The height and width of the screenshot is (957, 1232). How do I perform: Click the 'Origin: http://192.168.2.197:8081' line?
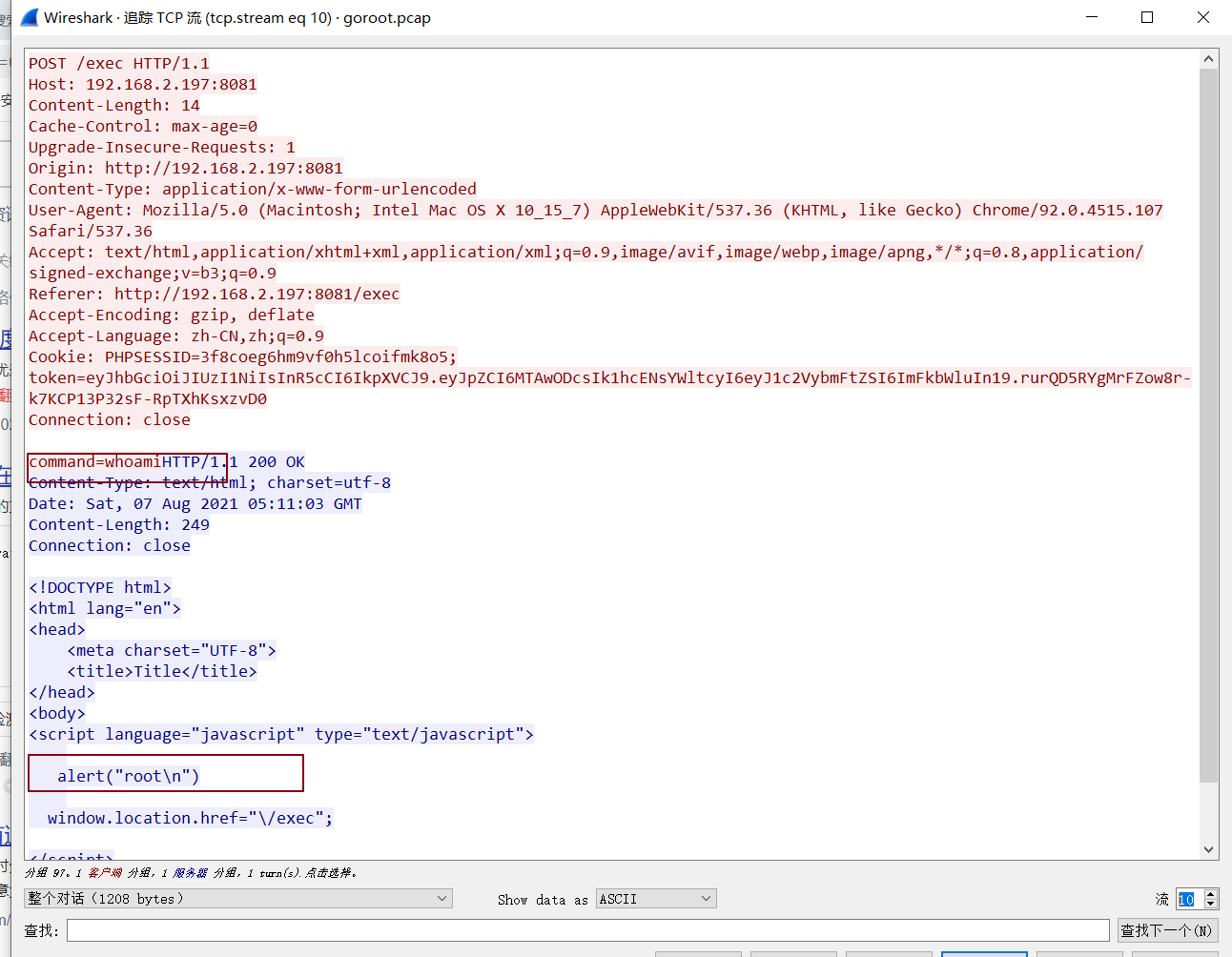[186, 169]
